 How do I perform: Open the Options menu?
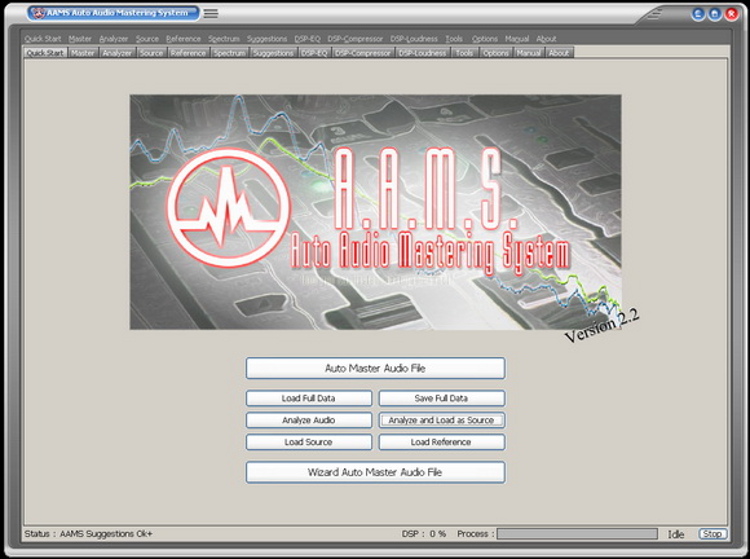pyautogui.click(x=485, y=39)
